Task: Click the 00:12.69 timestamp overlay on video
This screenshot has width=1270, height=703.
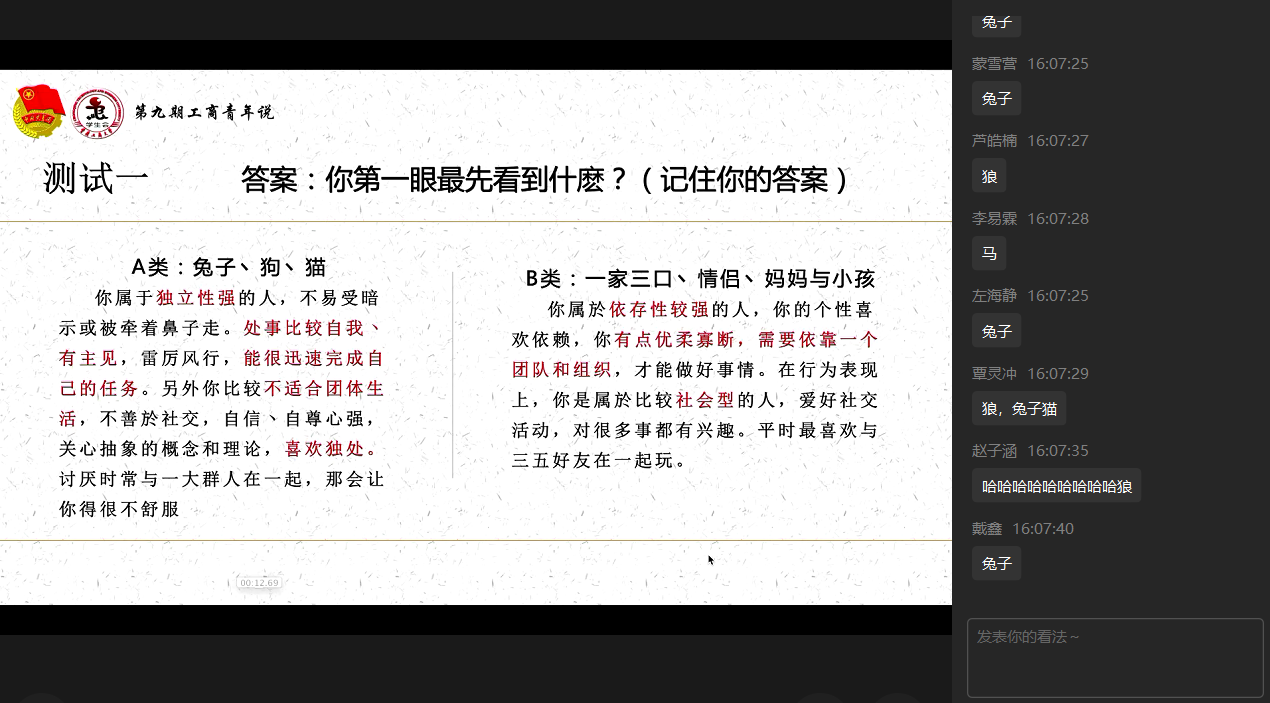Action: coord(259,583)
